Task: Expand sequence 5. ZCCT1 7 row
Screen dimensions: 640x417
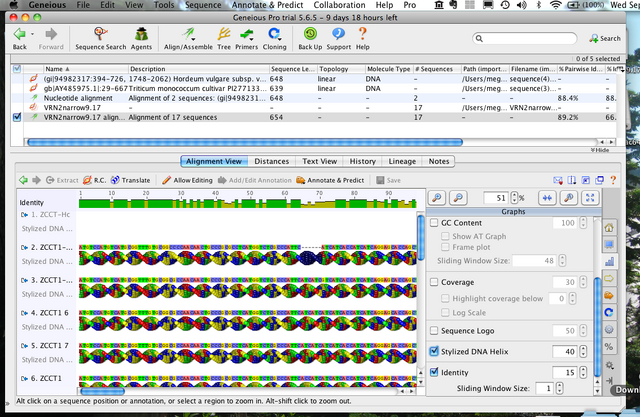Action: 24,346
